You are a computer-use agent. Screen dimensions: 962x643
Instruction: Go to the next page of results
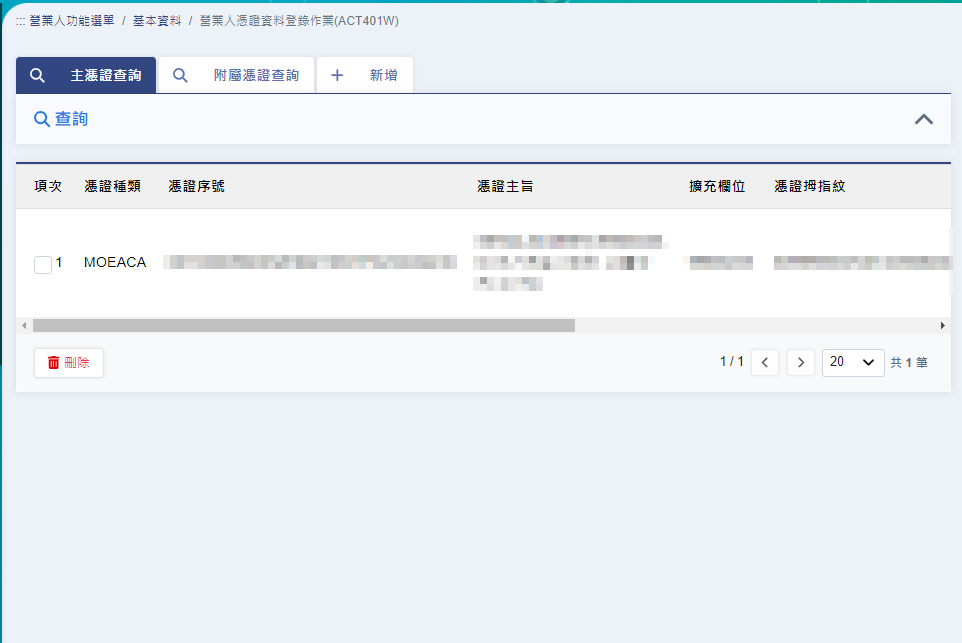coord(801,363)
